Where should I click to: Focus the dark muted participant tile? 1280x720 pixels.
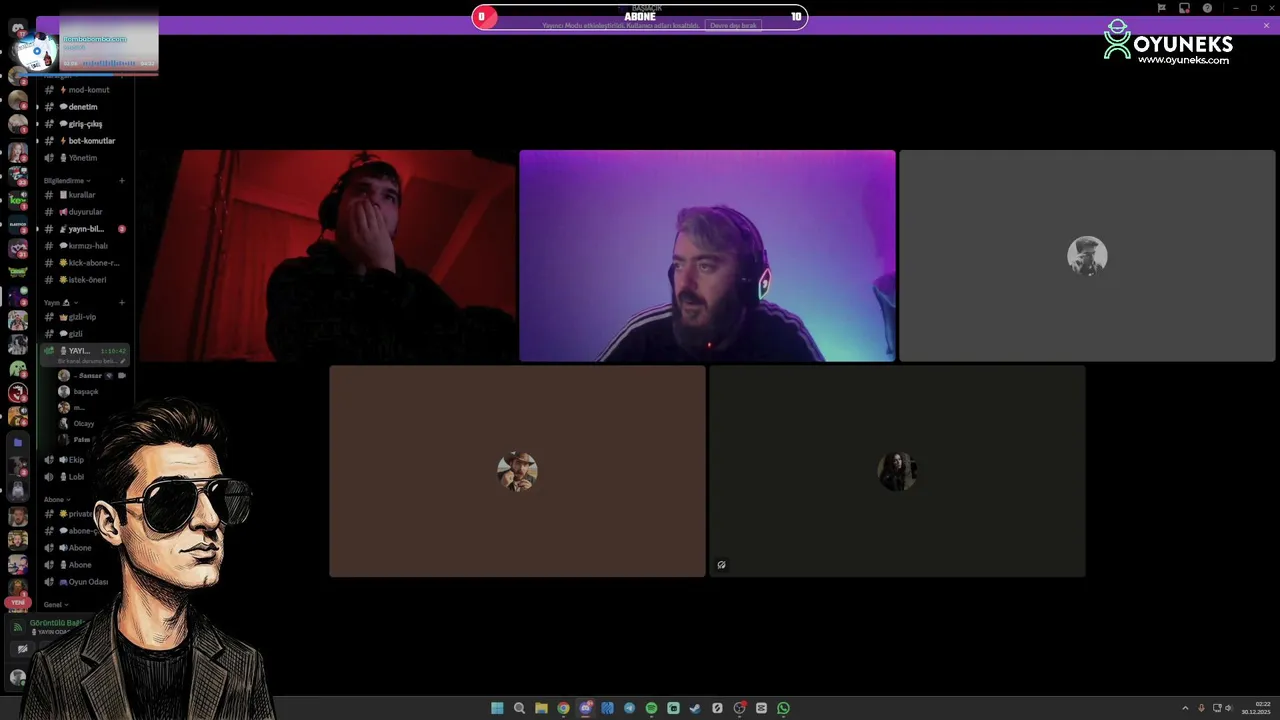click(x=897, y=471)
